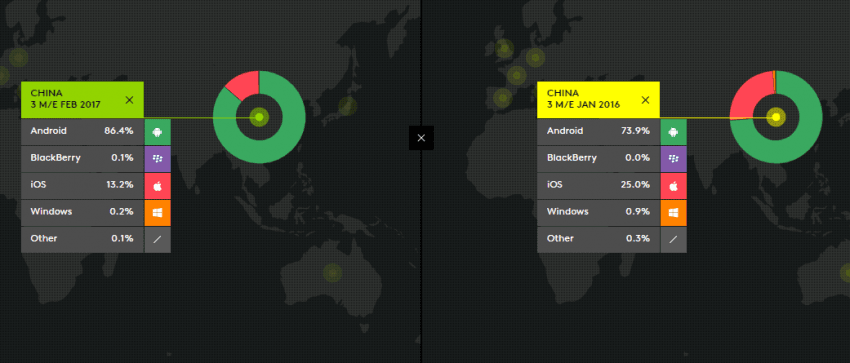The image size is (850, 363).
Task: Click the Apple iOS icon in the Jan 2016 panel
Action: [674, 186]
